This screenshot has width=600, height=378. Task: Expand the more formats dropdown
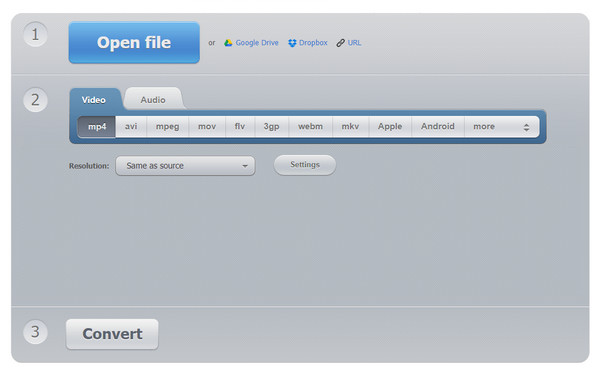point(502,127)
